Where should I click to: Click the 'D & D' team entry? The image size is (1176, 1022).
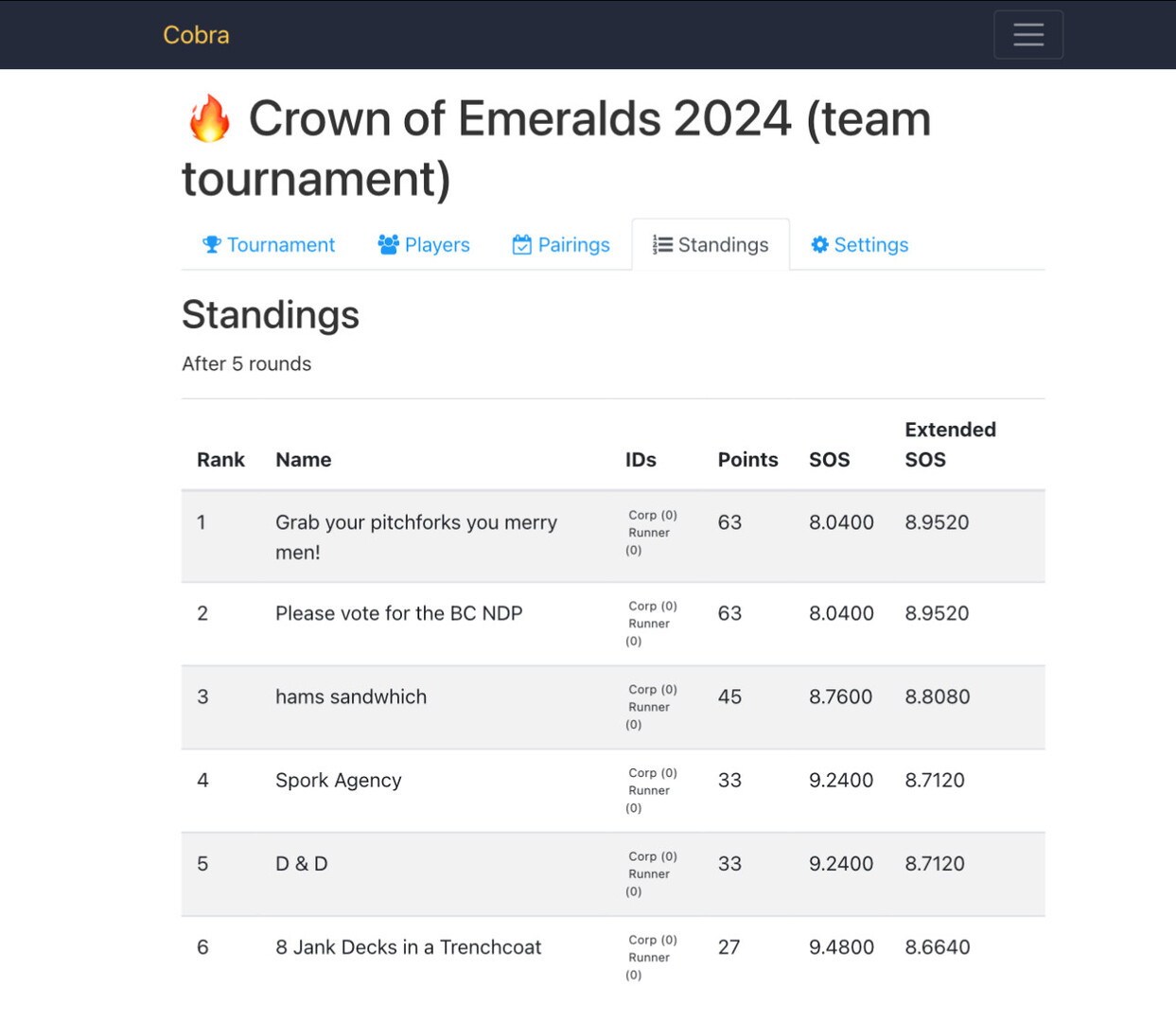(302, 864)
